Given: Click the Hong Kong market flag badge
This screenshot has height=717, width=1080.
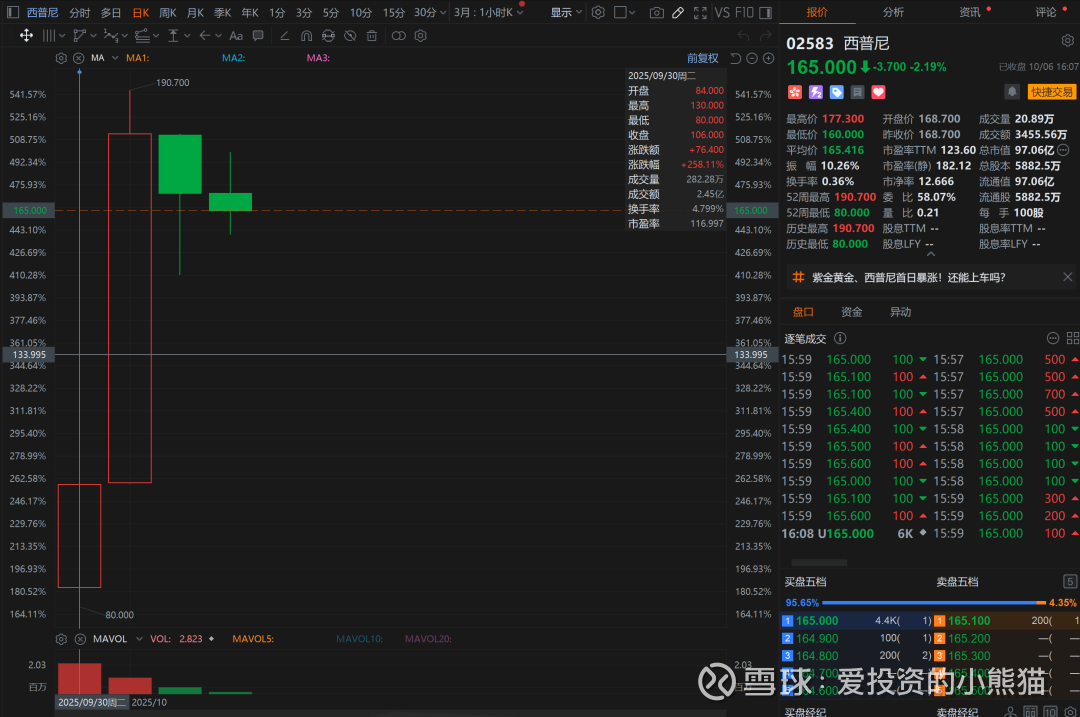Looking at the screenshot, I should [x=795, y=92].
